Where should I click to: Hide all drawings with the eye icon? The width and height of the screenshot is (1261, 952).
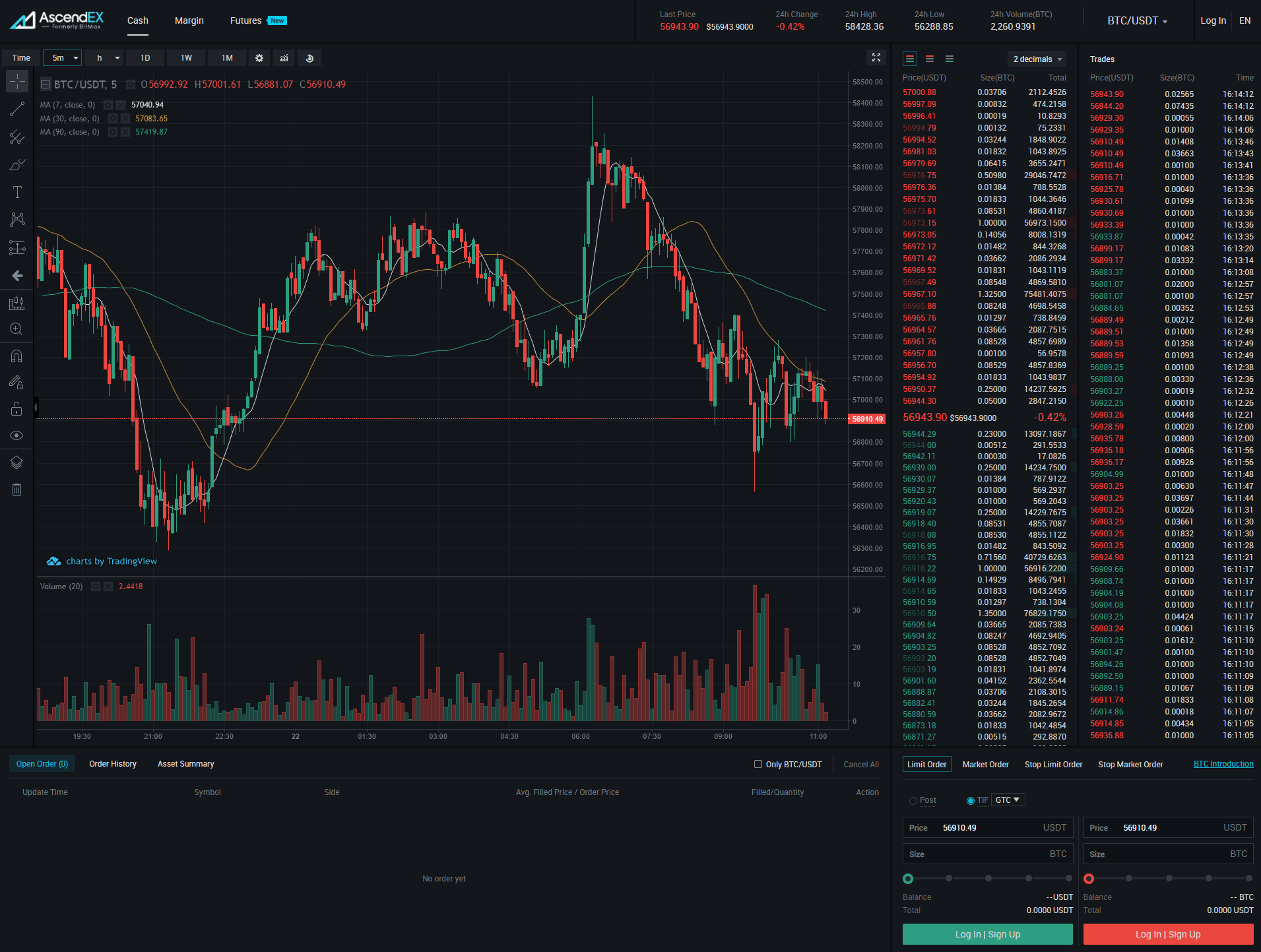(x=17, y=435)
